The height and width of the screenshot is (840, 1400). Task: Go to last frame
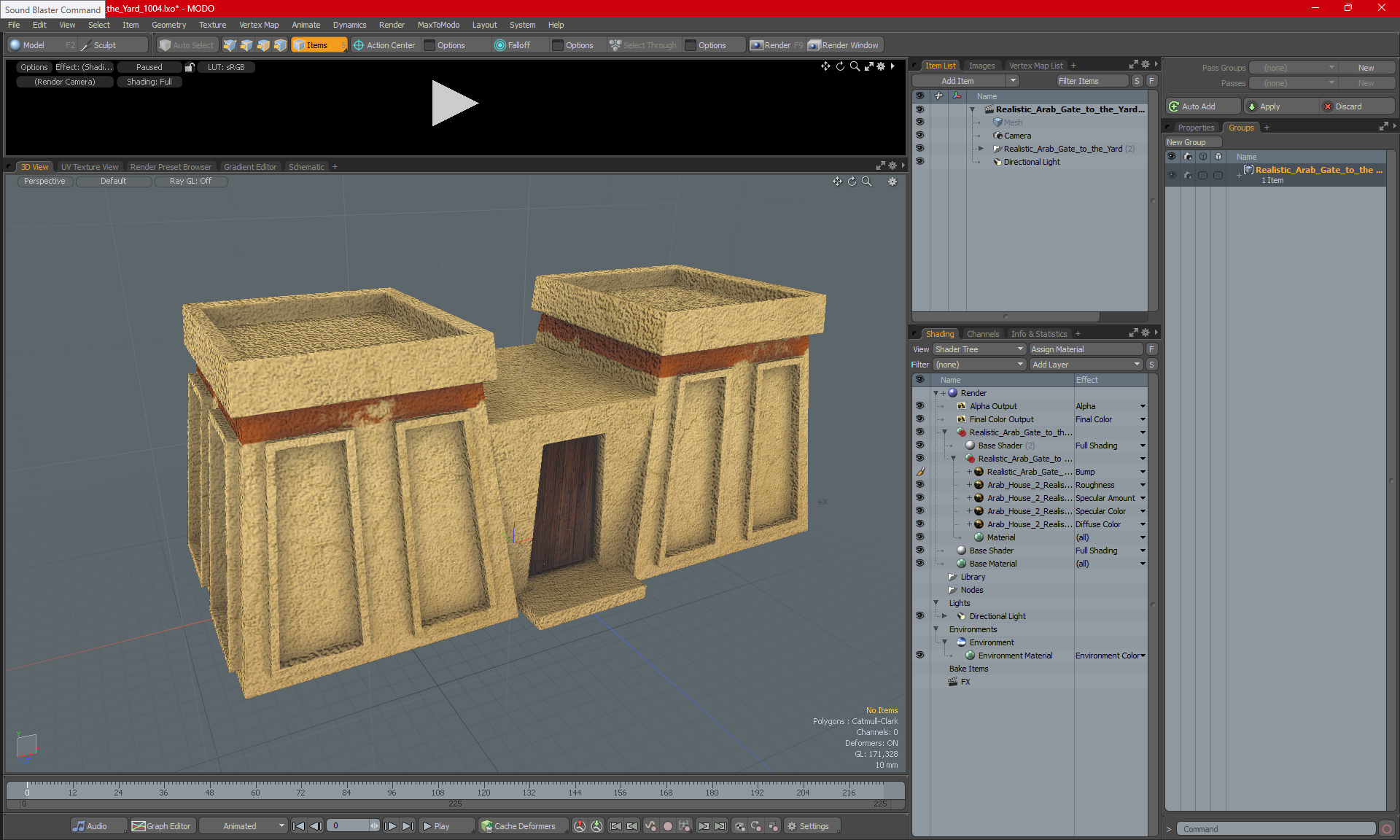pyautogui.click(x=408, y=826)
